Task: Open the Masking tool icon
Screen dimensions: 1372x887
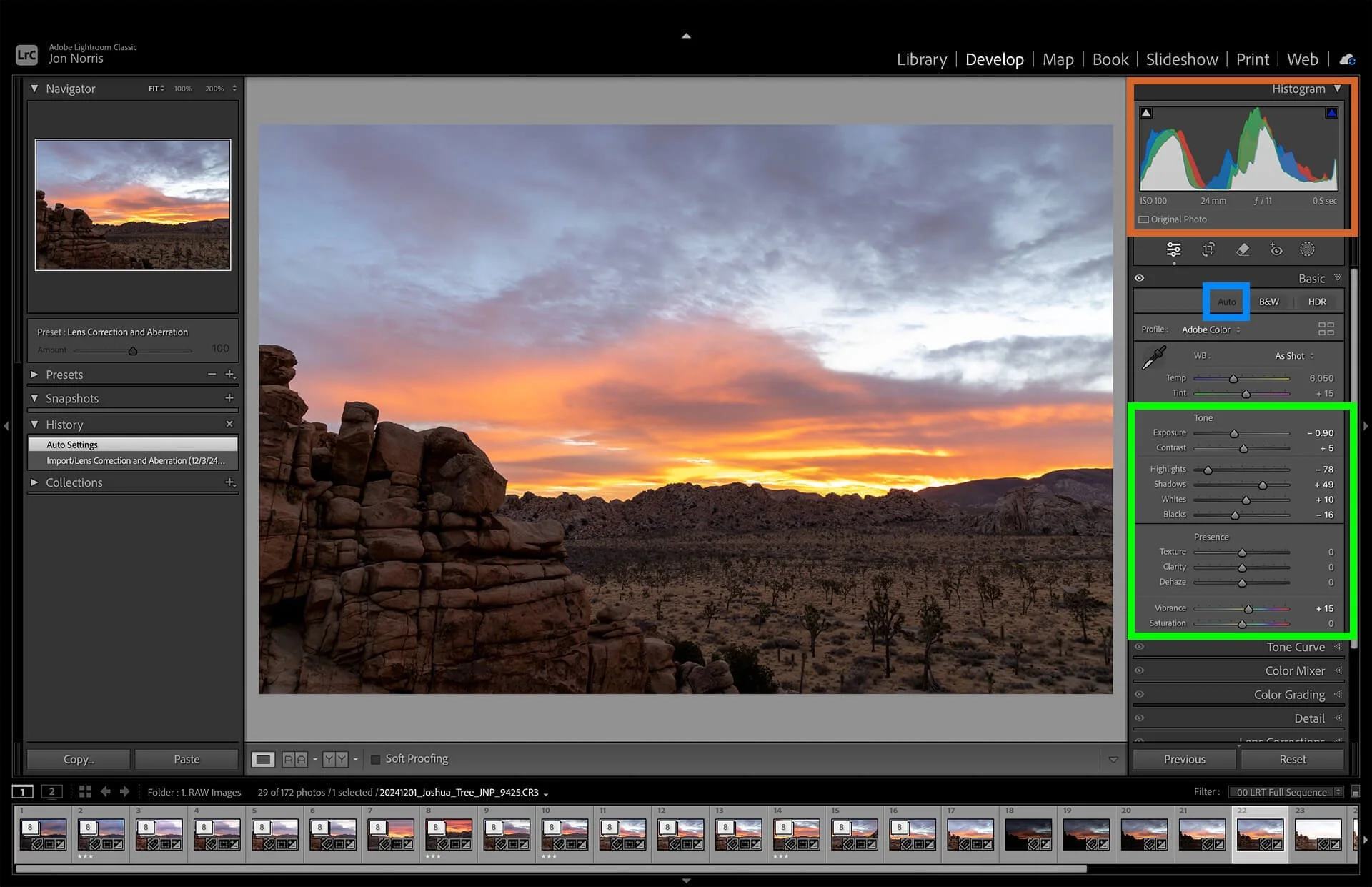Action: [x=1307, y=249]
